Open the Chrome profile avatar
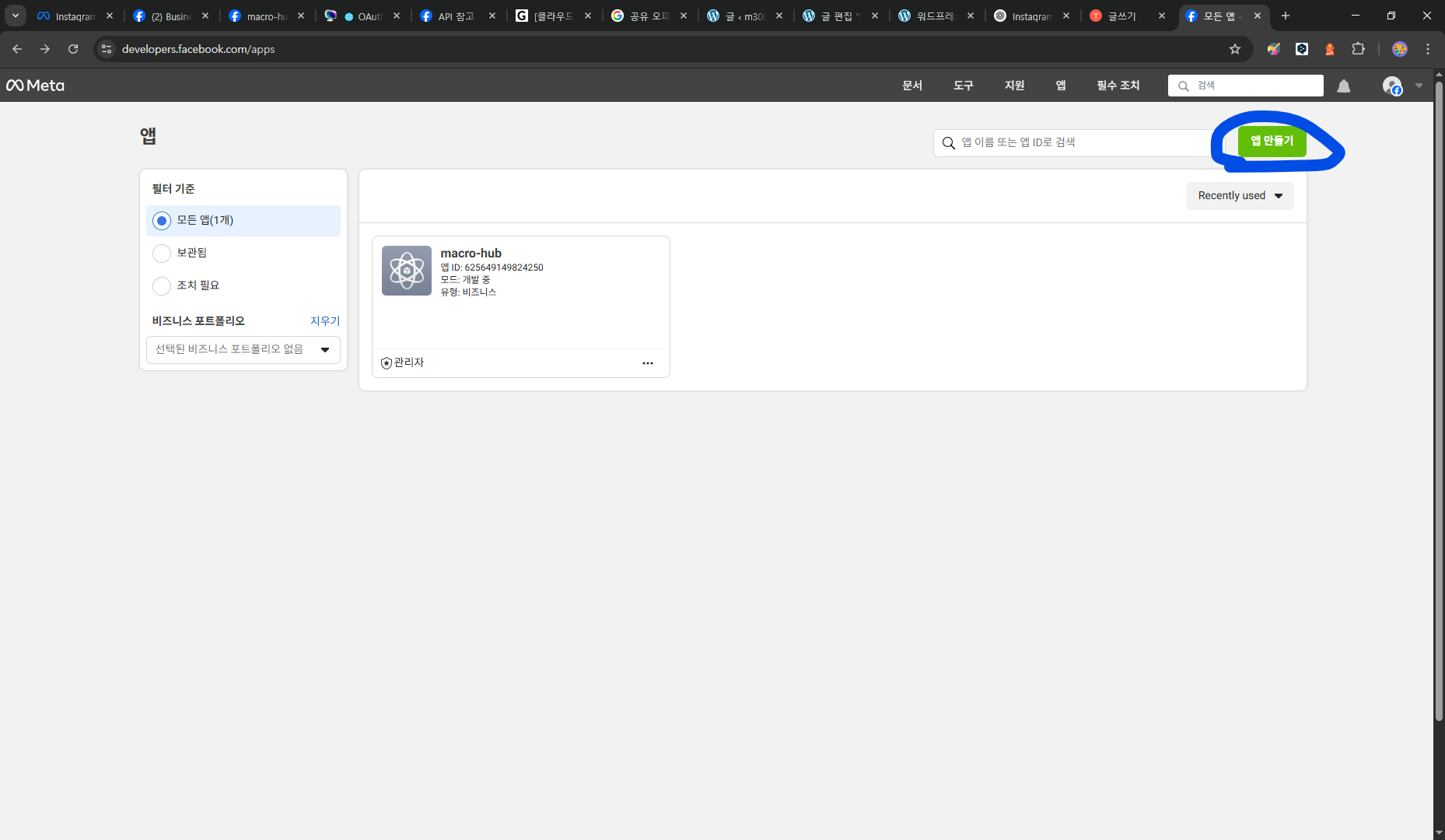 click(x=1400, y=49)
